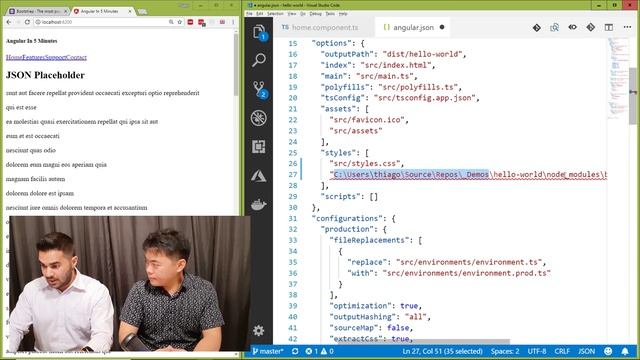
Task: Click the editor horizontal scrollbar
Action: [x=424, y=342]
